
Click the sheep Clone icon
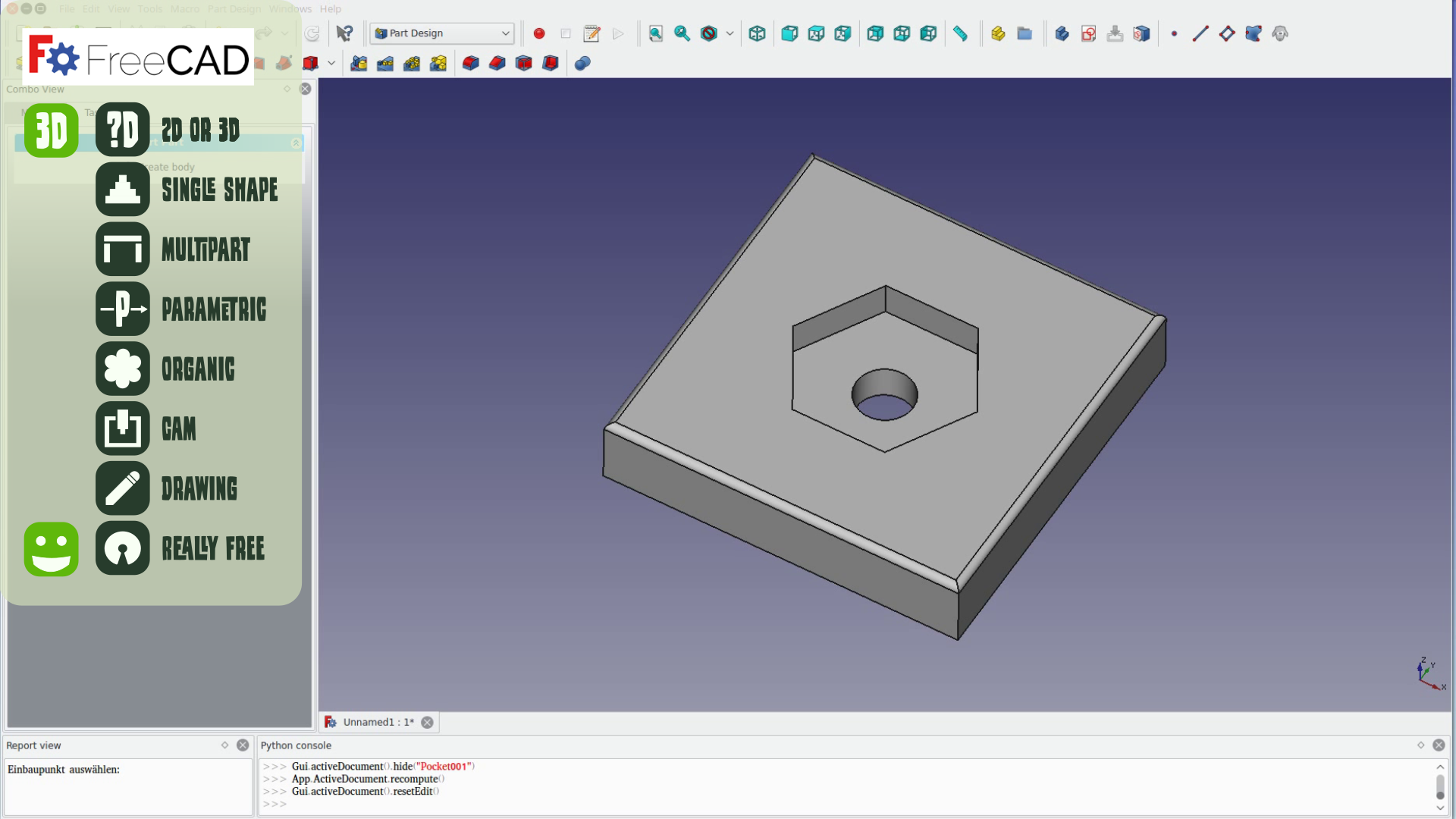(x=1280, y=33)
